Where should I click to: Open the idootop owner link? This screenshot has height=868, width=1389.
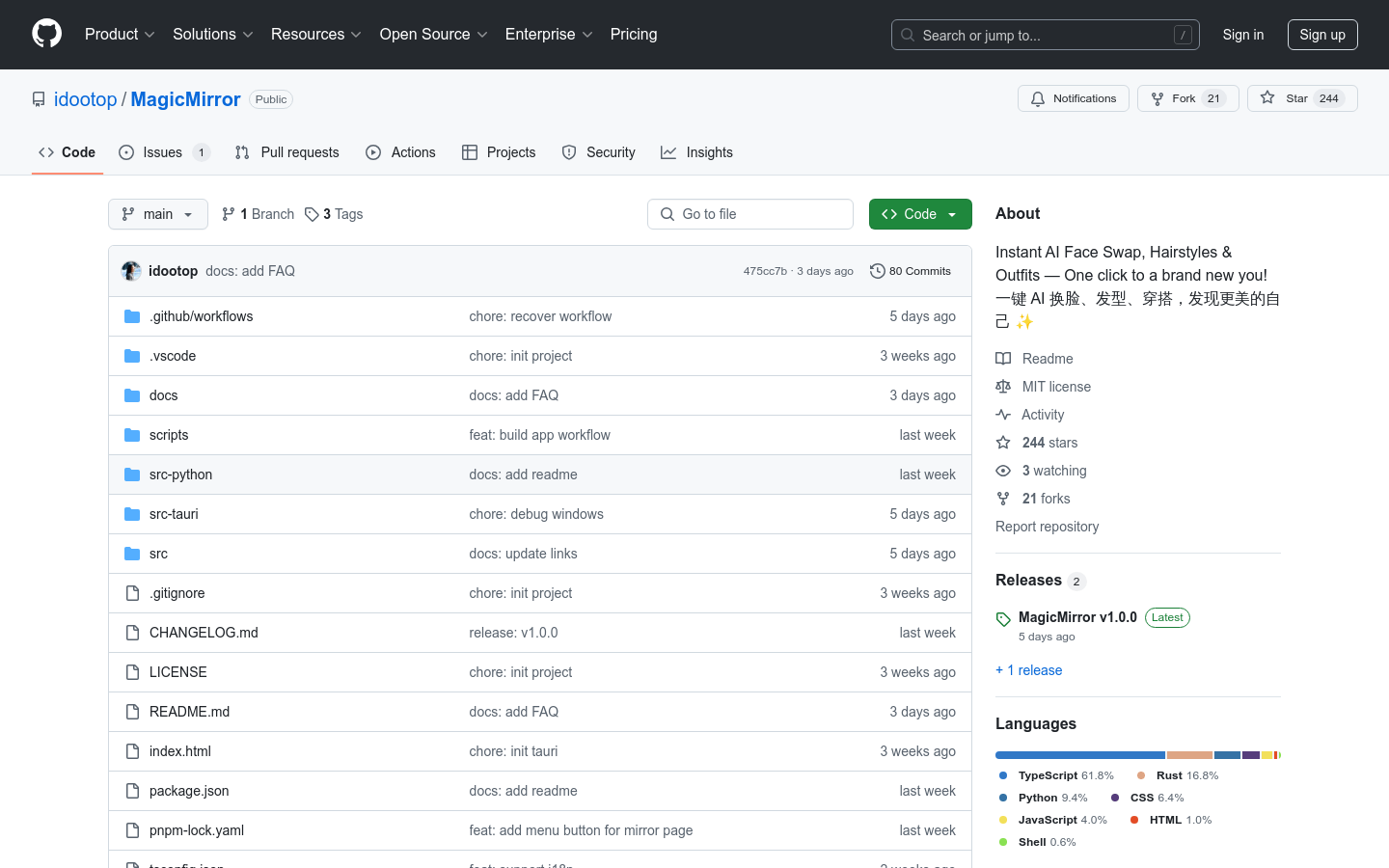tap(85, 99)
